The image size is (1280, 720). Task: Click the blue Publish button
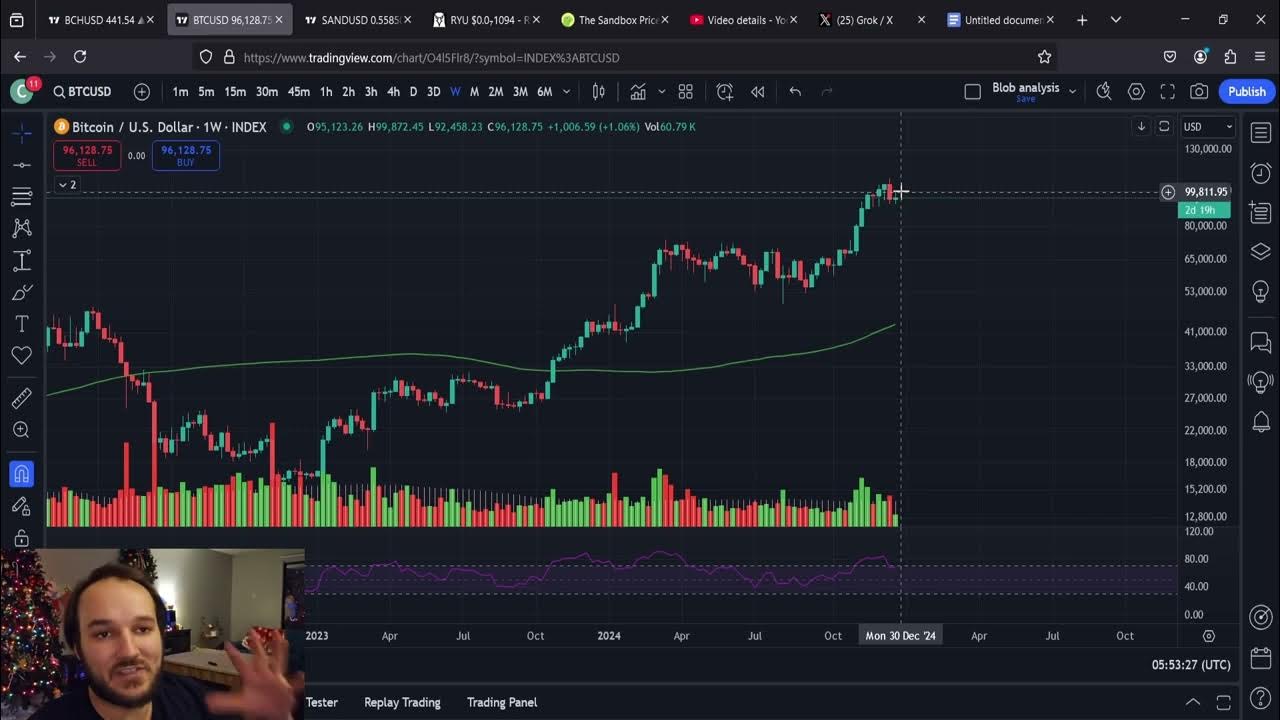click(x=1247, y=92)
